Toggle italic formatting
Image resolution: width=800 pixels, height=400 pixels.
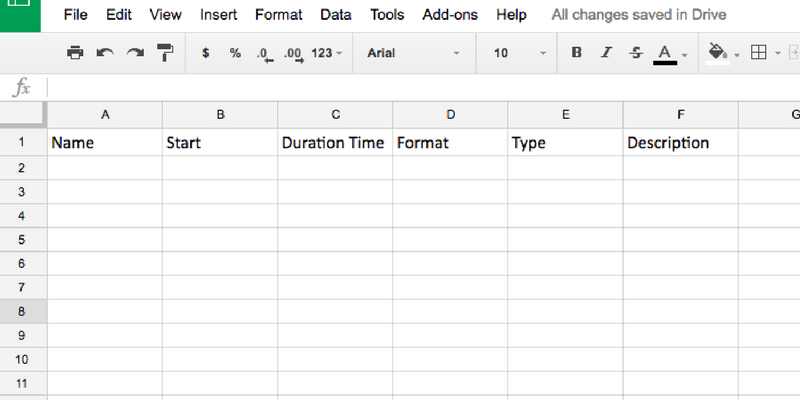click(606, 53)
